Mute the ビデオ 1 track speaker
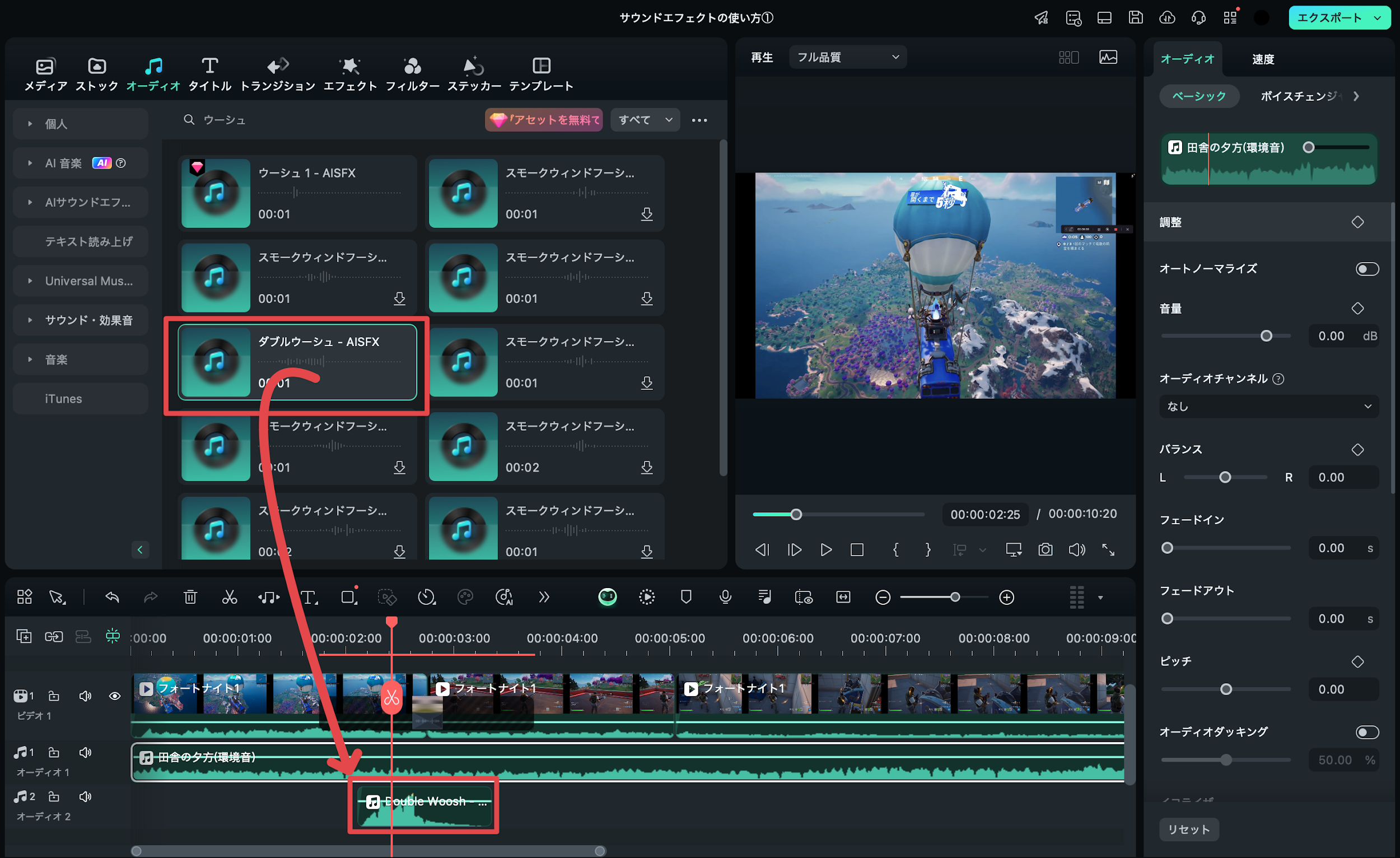The height and width of the screenshot is (858, 1400). 85,696
